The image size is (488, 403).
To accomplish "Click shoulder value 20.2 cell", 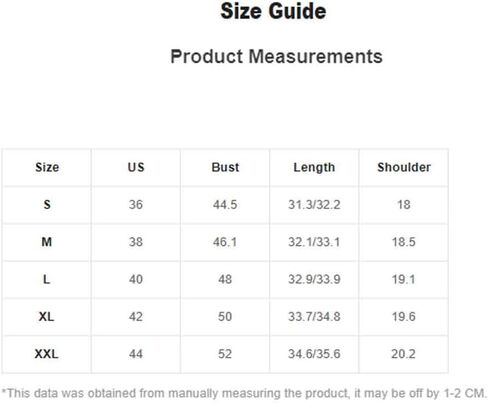I will (x=403, y=354).
